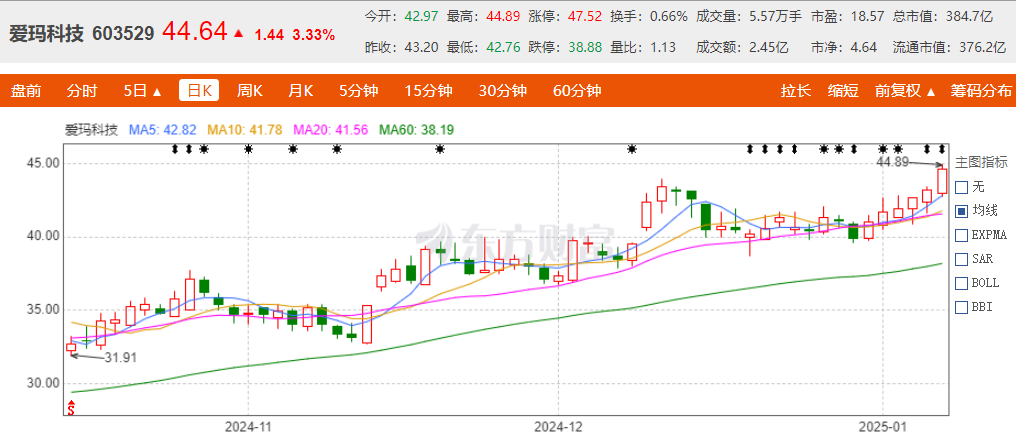Switch to the 分时 intraday tab
1016x439 pixels.
coord(82,91)
